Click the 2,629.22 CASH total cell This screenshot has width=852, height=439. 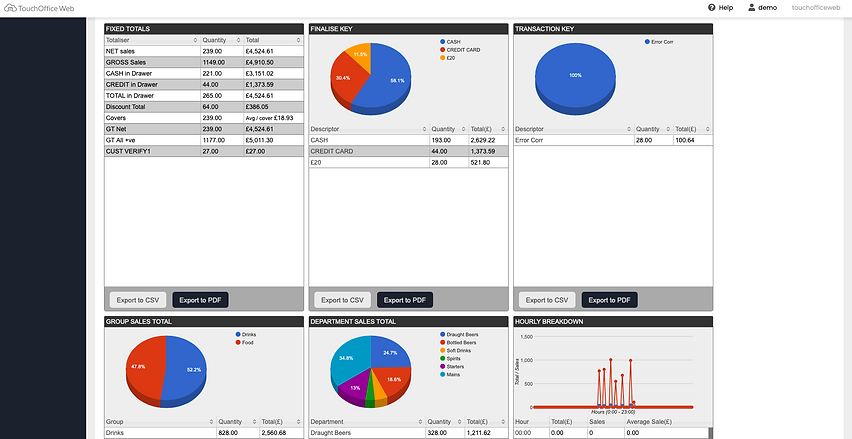point(488,140)
